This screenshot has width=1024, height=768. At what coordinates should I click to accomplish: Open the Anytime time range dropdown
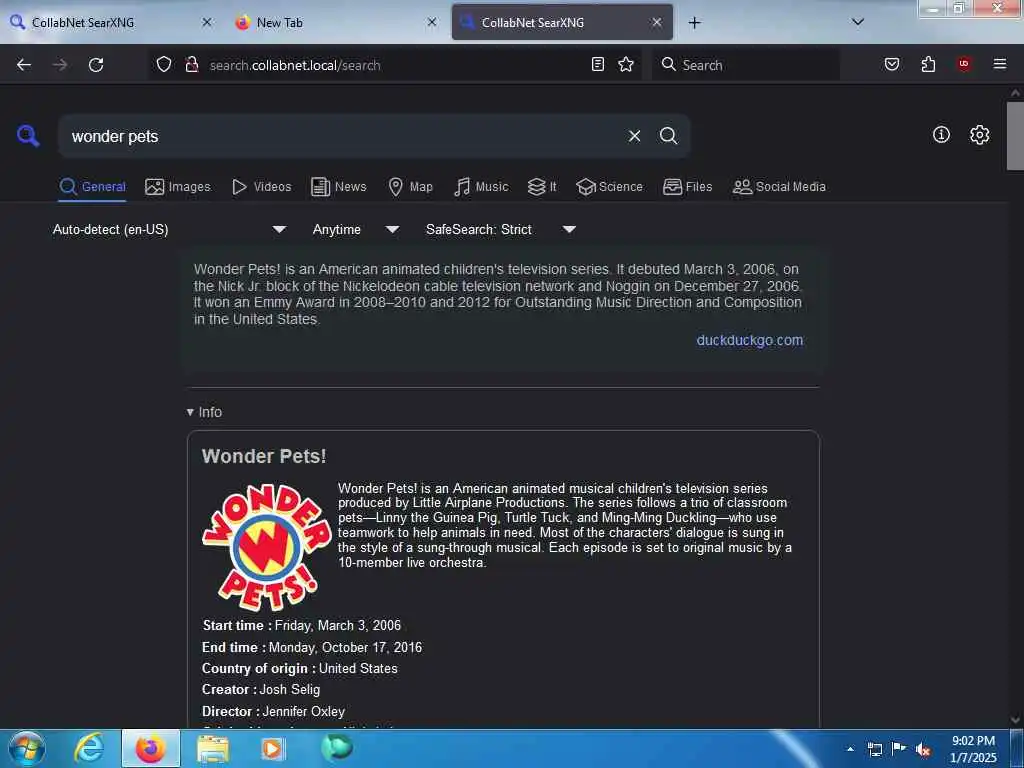point(356,229)
